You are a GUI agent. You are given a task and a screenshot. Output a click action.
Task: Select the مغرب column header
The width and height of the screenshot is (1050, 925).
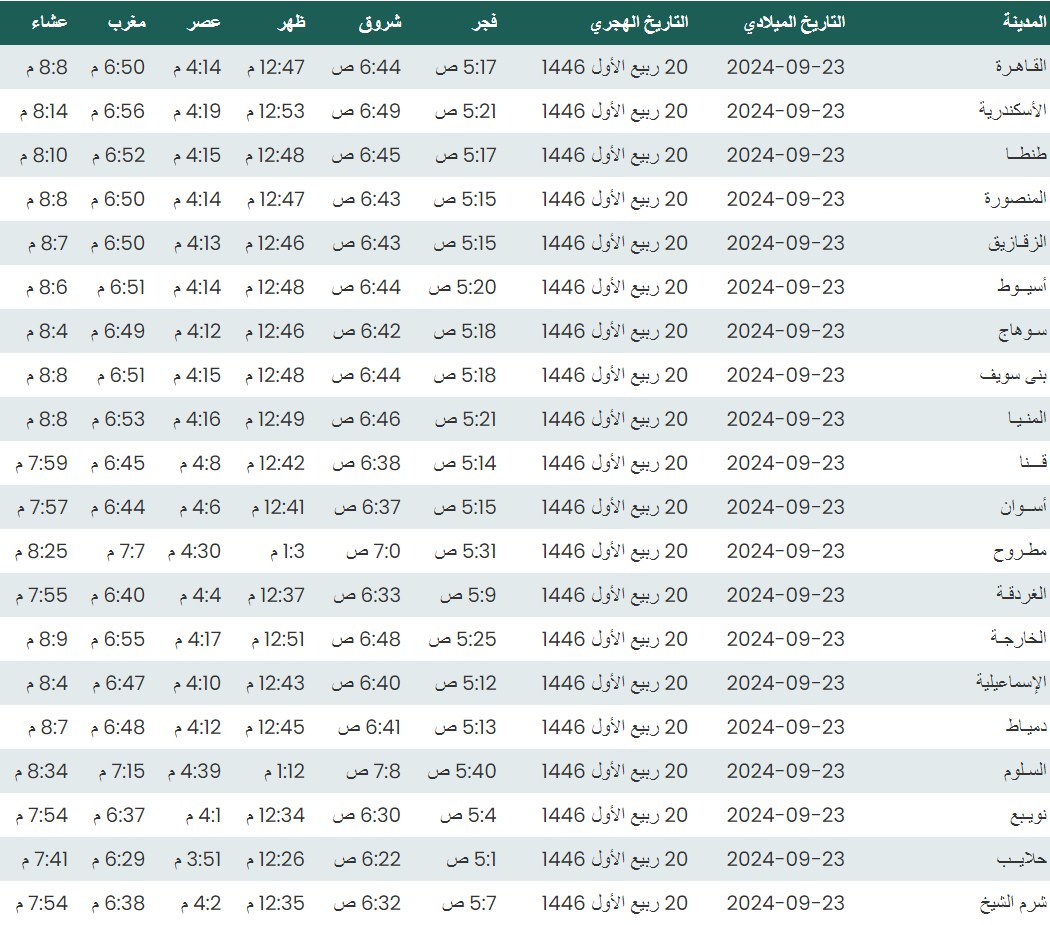pos(126,22)
